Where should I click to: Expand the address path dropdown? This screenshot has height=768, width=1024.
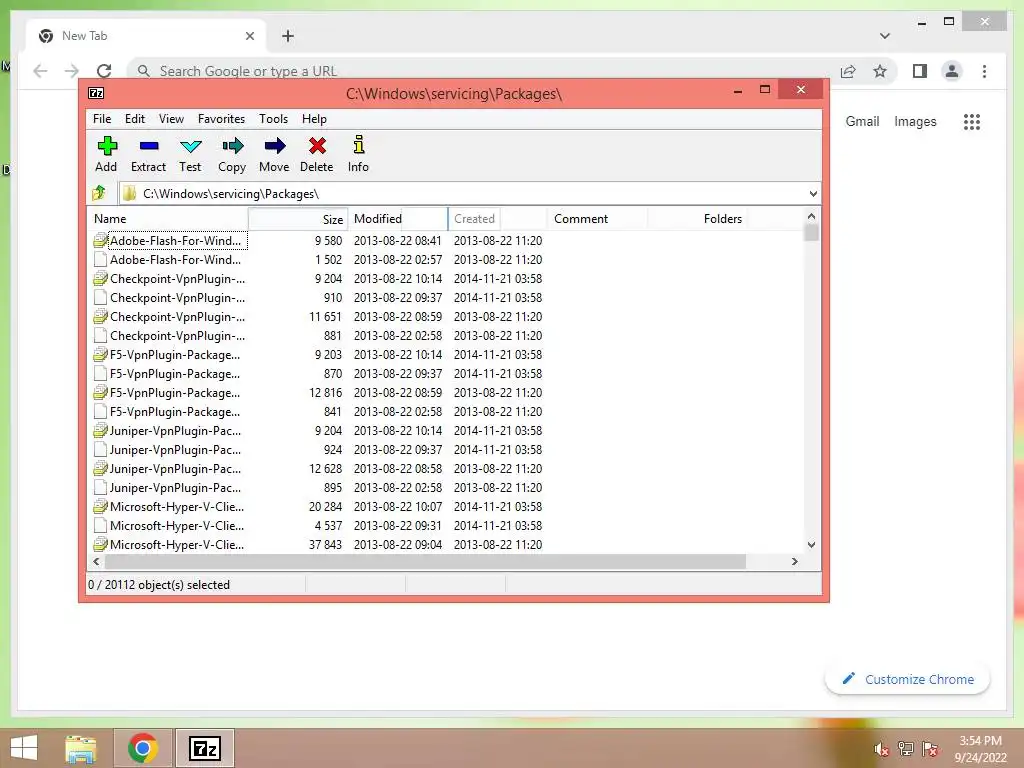coord(813,193)
